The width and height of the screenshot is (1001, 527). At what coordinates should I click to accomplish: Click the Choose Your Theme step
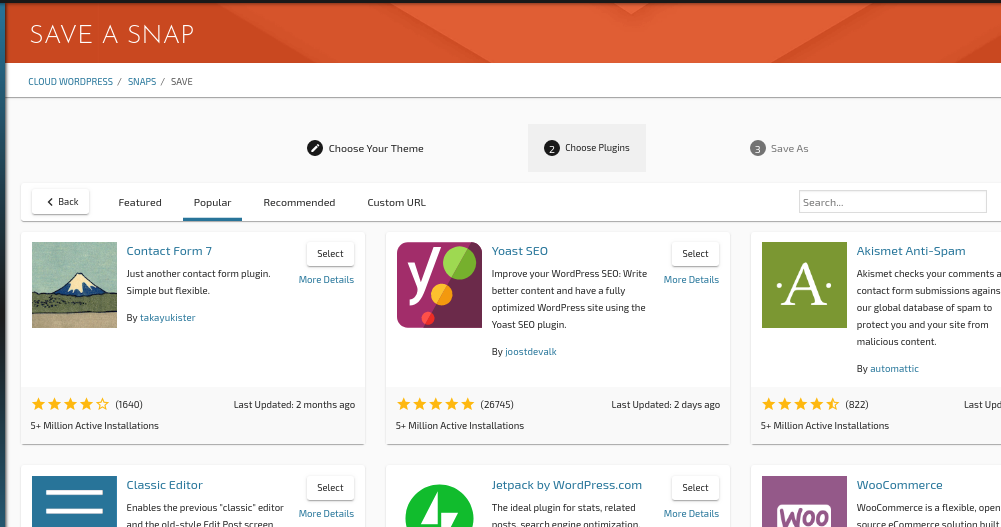click(x=365, y=148)
